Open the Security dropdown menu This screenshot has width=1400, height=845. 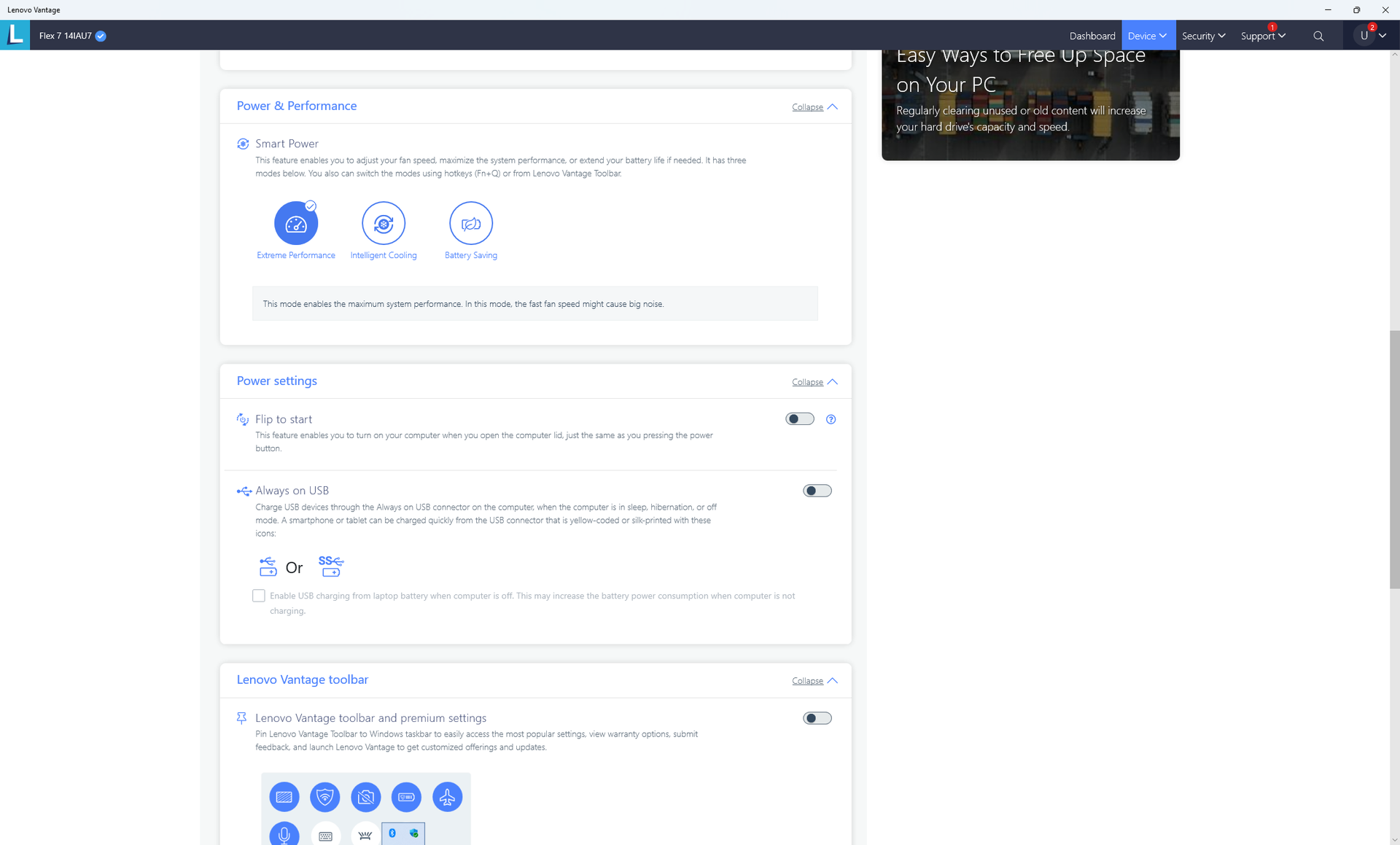[x=1203, y=36]
